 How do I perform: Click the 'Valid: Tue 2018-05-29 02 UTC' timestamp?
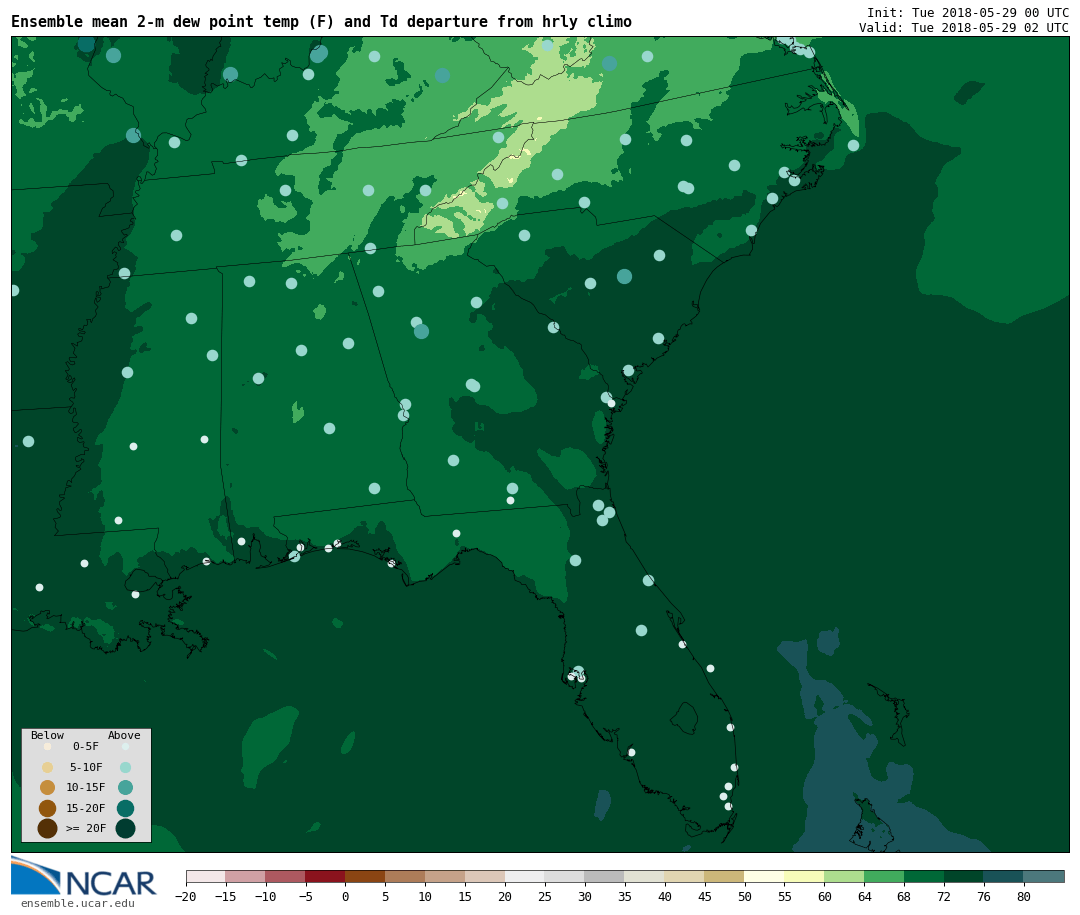click(x=963, y=28)
